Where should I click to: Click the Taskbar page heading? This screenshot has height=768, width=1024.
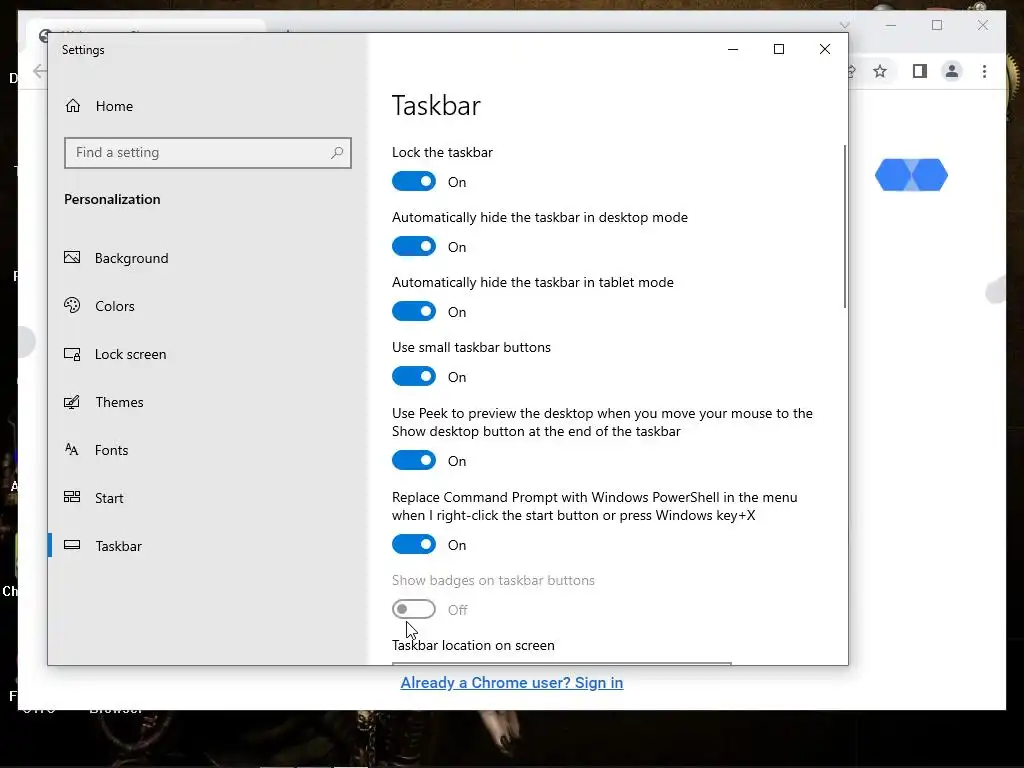tap(436, 106)
